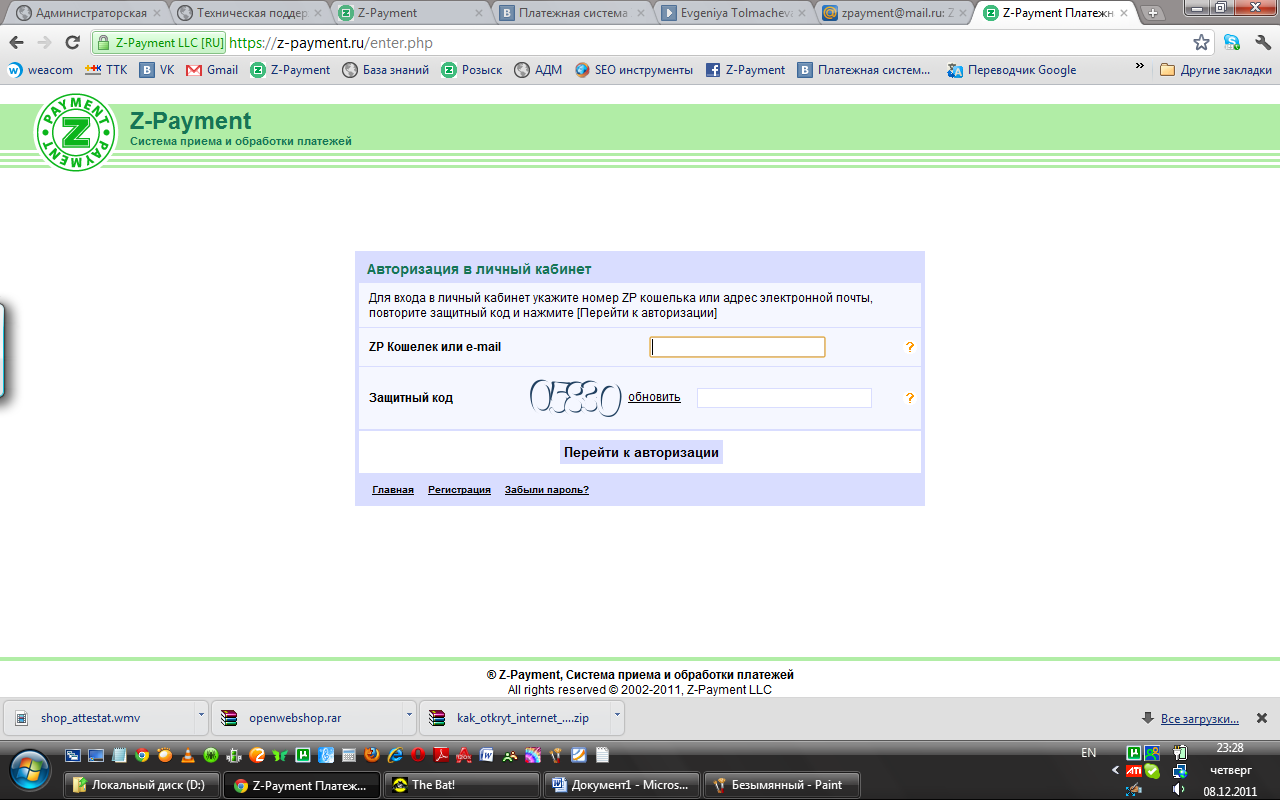Image resolution: width=1280 pixels, height=800 pixels.
Task: Open dropdown for kak_otkryt_internet zip download
Action: click(x=617, y=717)
